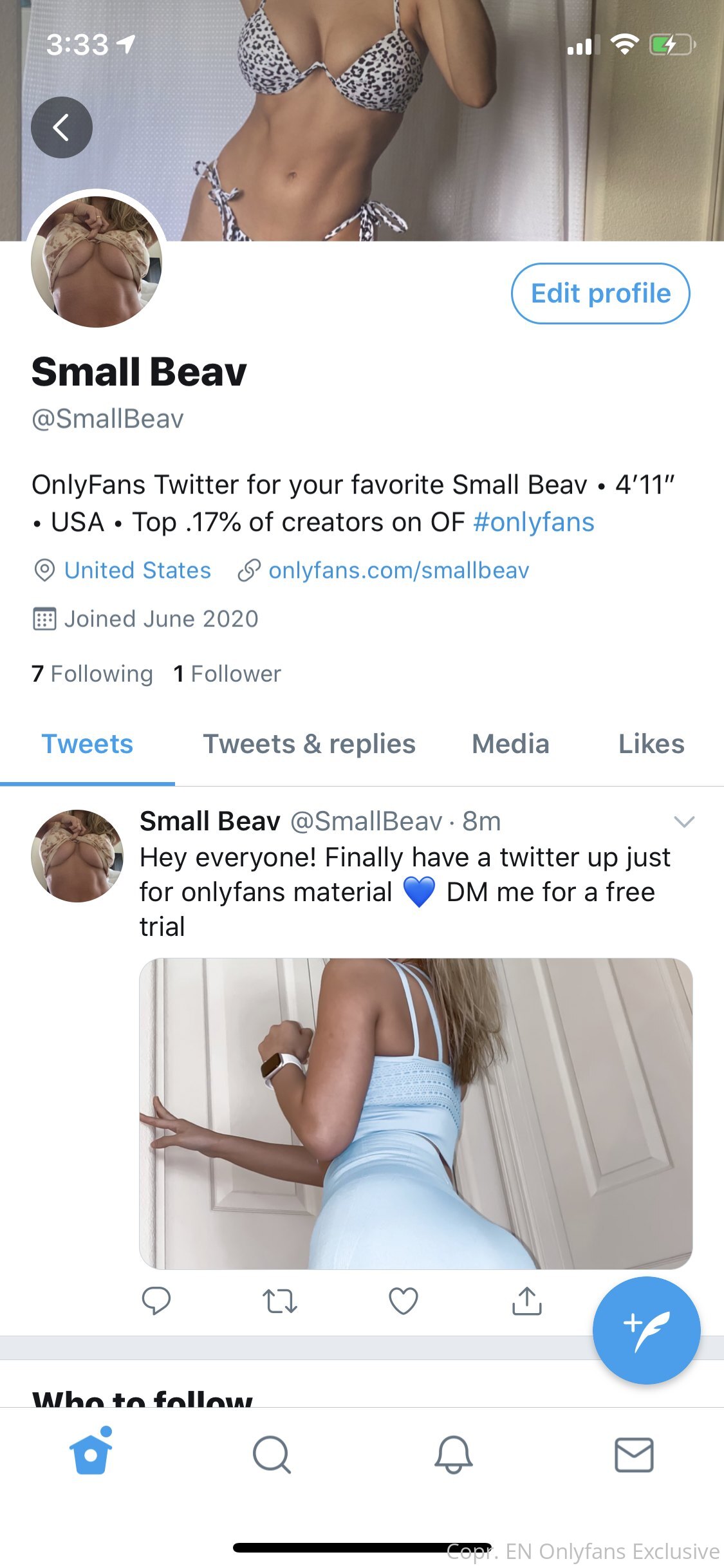
Task: Open the onlyfans.com/smallbeav link
Action: coord(398,570)
